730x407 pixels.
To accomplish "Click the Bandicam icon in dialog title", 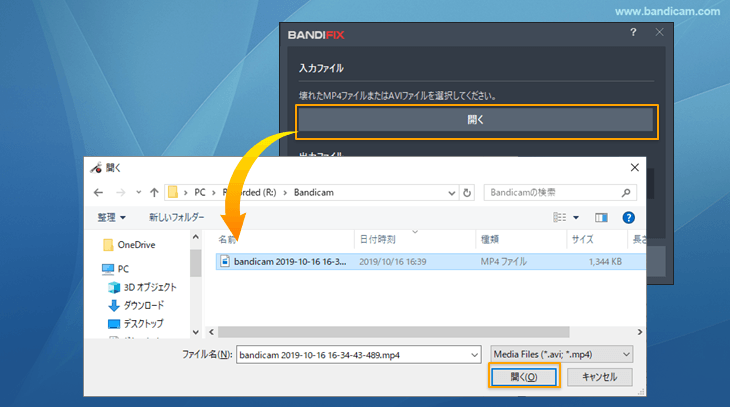I will (x=96, y=168).
